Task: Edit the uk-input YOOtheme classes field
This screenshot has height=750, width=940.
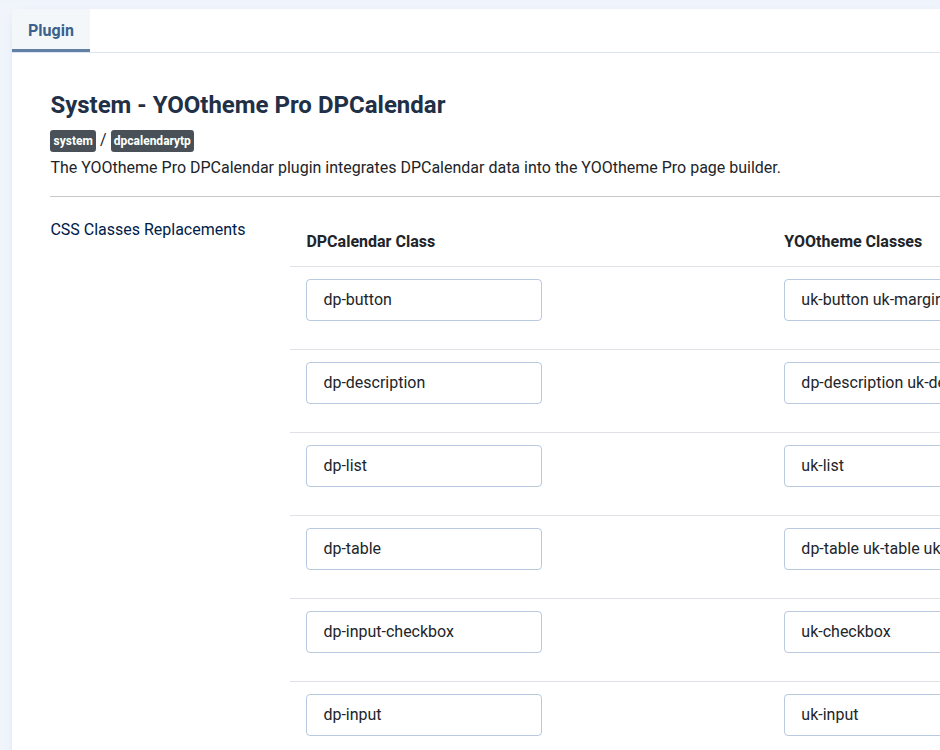Action: point(862,715)
